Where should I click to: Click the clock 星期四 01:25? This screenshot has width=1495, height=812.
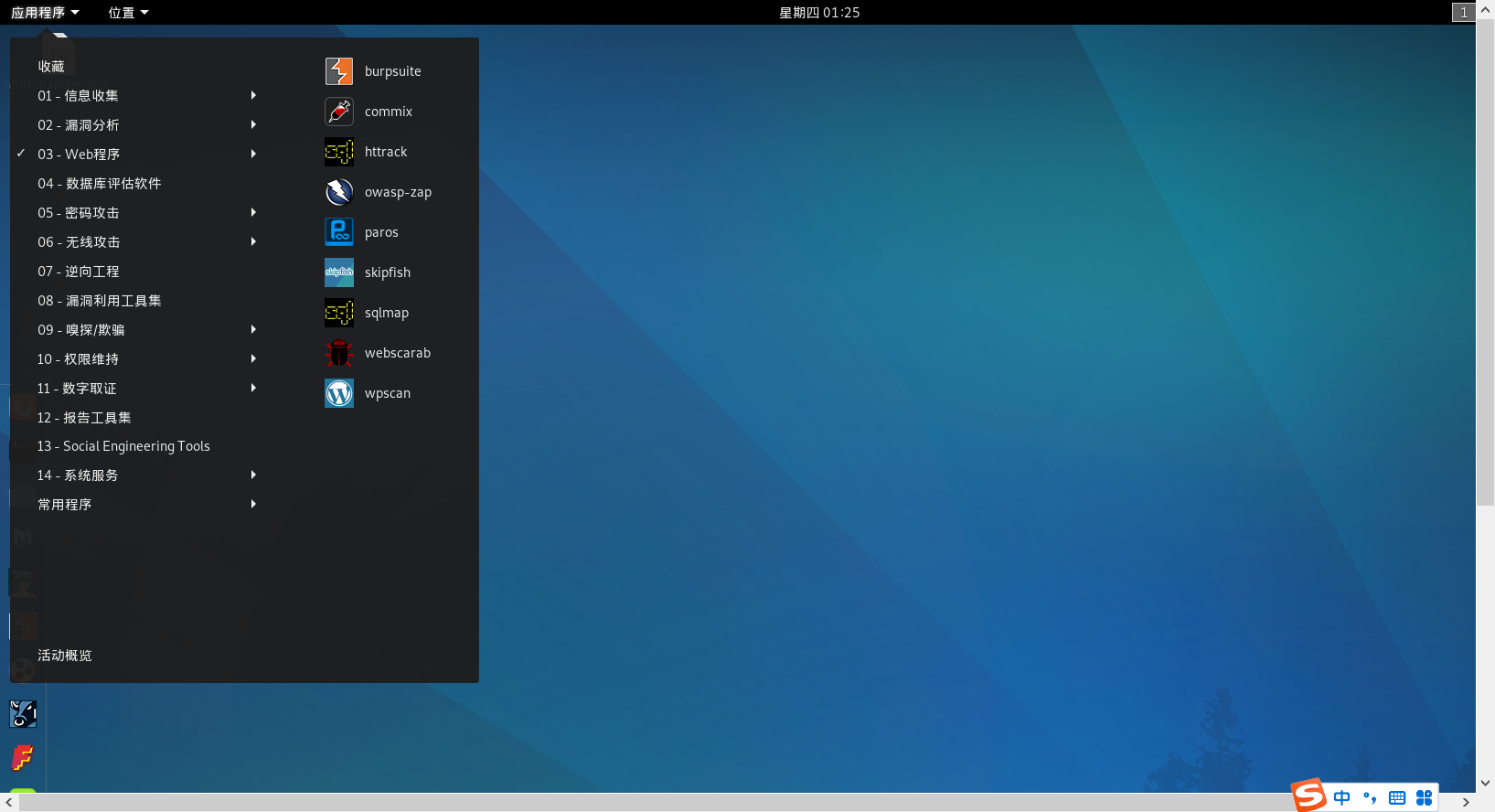point(819,12)
